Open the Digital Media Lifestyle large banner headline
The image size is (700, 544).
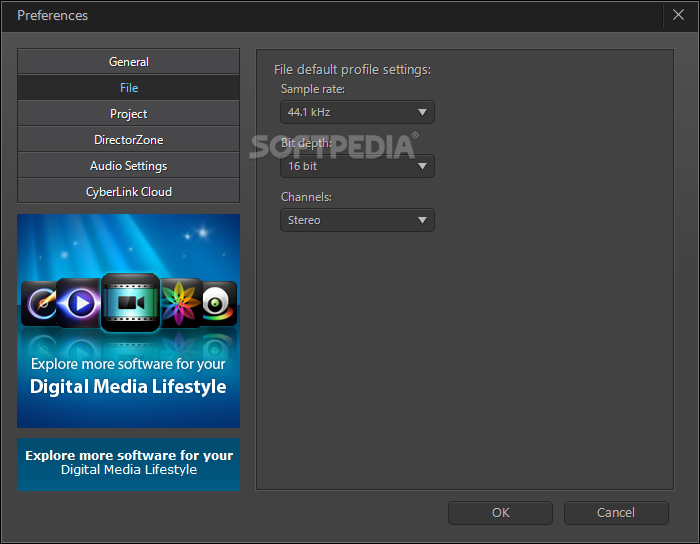[x=128, y=386]
